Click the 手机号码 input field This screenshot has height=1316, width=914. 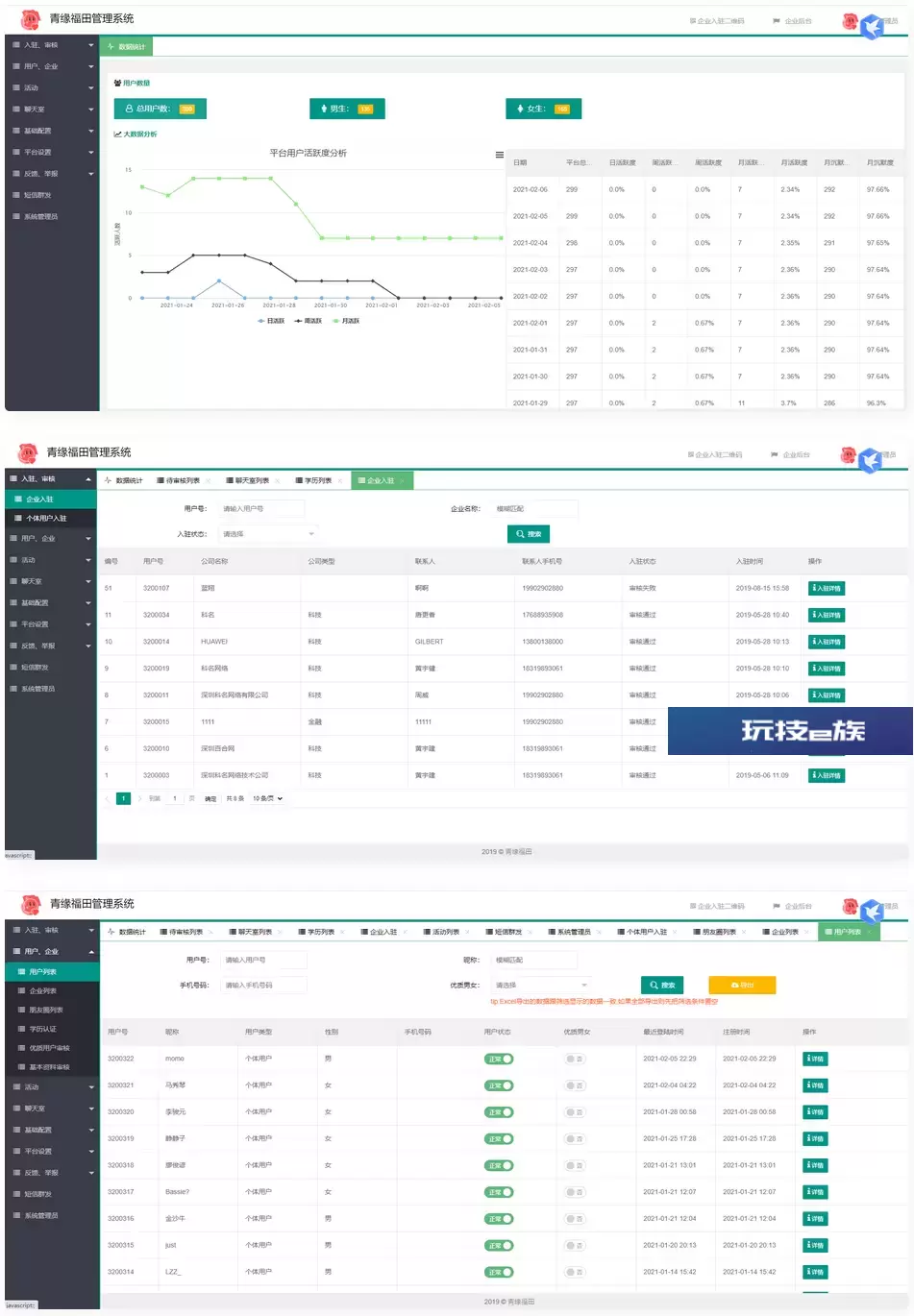264,985
